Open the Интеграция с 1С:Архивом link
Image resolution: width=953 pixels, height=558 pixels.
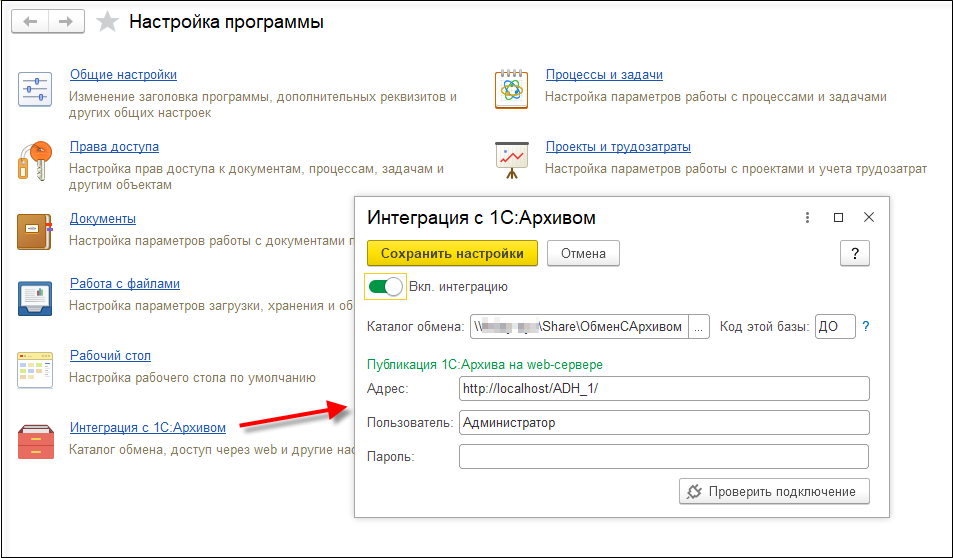(x=148, y=427)
